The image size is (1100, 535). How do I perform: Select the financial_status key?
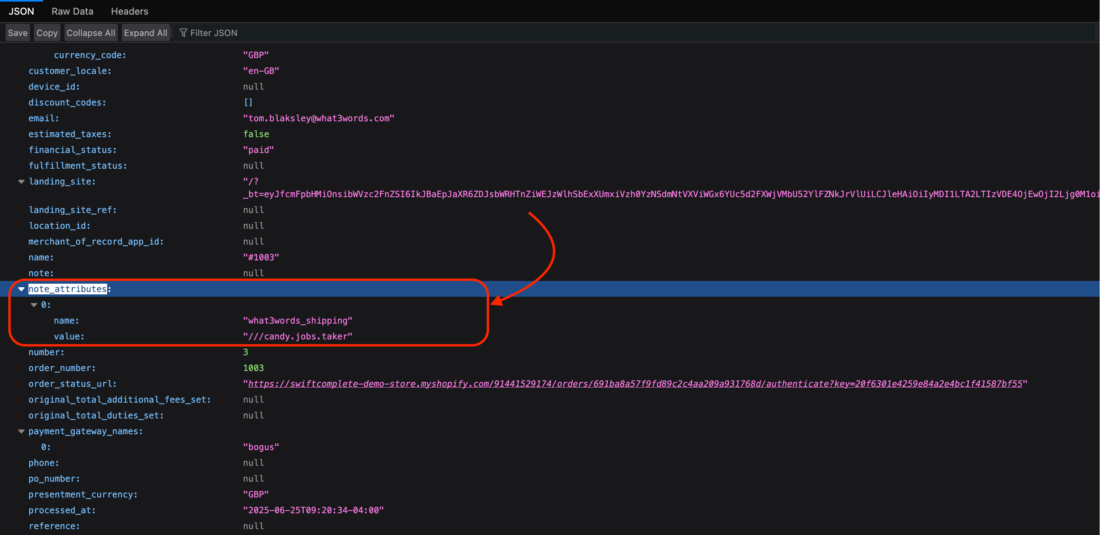(72, 150)
